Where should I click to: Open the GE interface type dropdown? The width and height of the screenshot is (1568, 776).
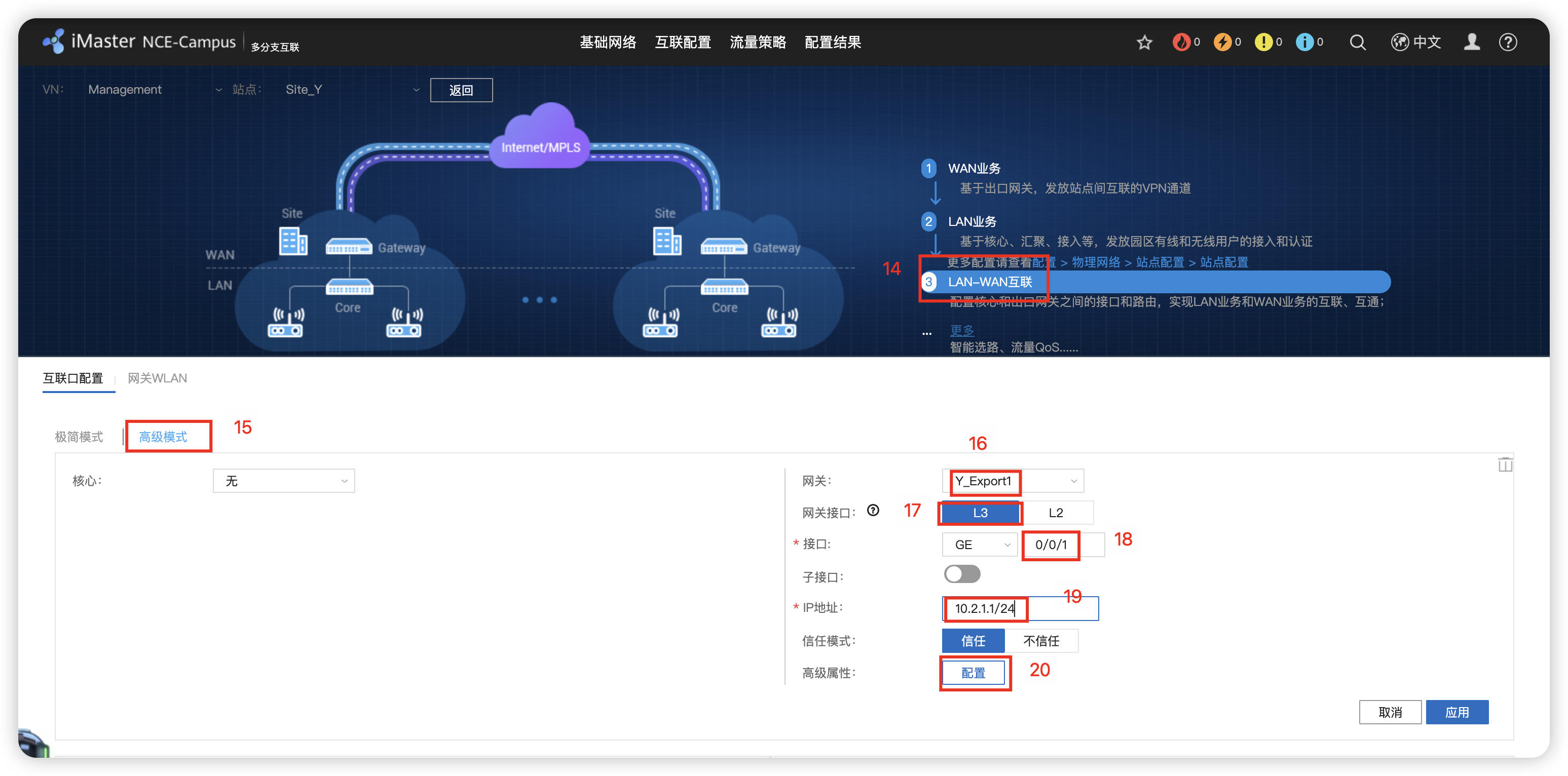tap(980, 545)
